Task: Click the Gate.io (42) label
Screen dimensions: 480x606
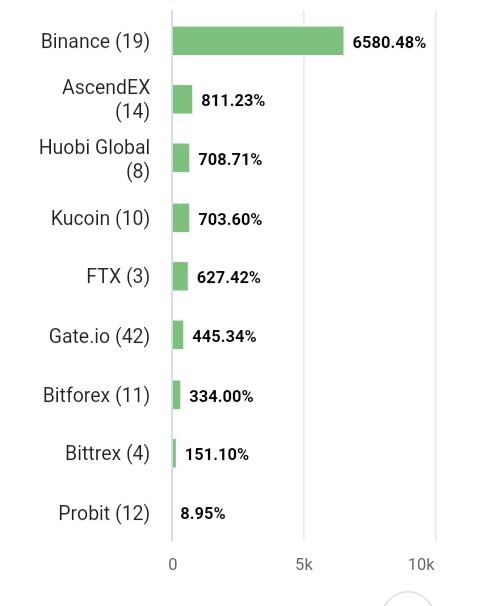Action: point(99,335)
